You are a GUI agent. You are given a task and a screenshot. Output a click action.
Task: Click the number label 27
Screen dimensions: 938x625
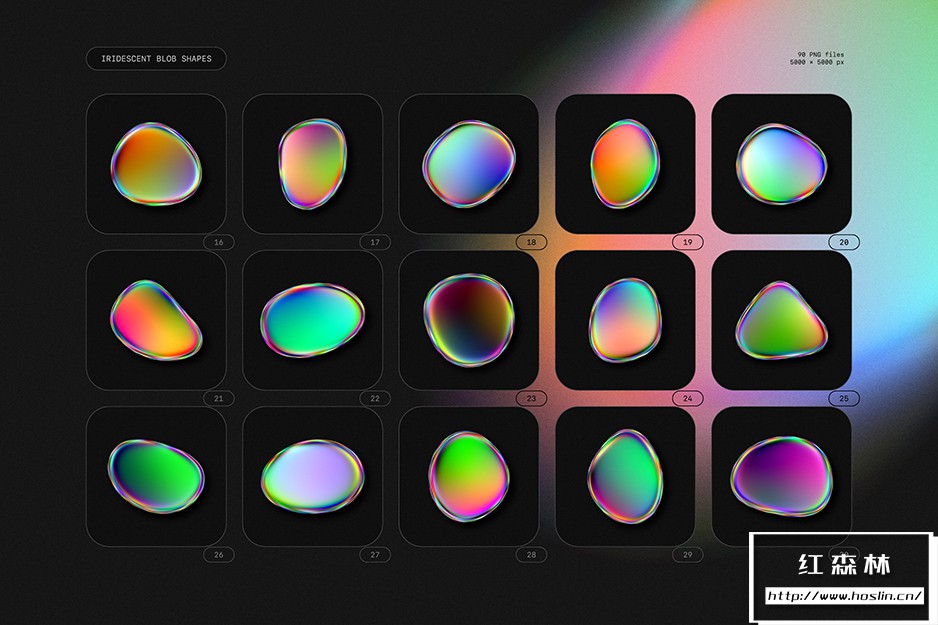point(375,555)
